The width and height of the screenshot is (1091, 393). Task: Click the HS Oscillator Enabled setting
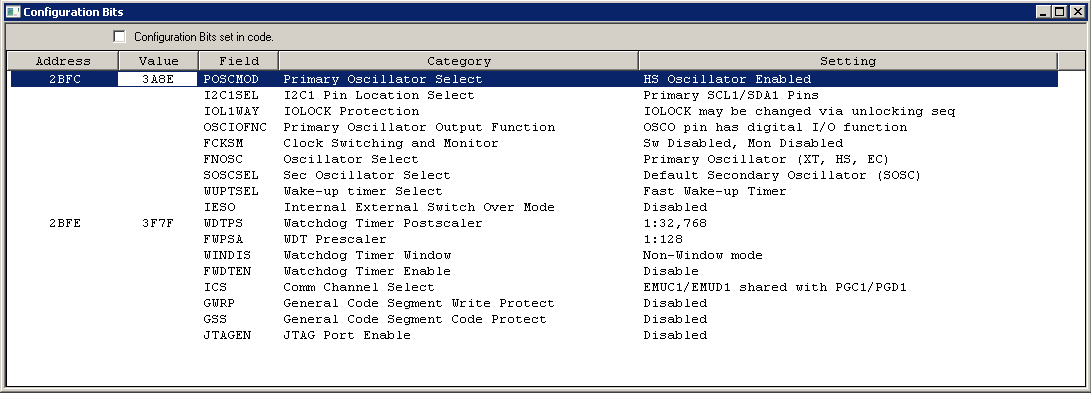point(727,79)
